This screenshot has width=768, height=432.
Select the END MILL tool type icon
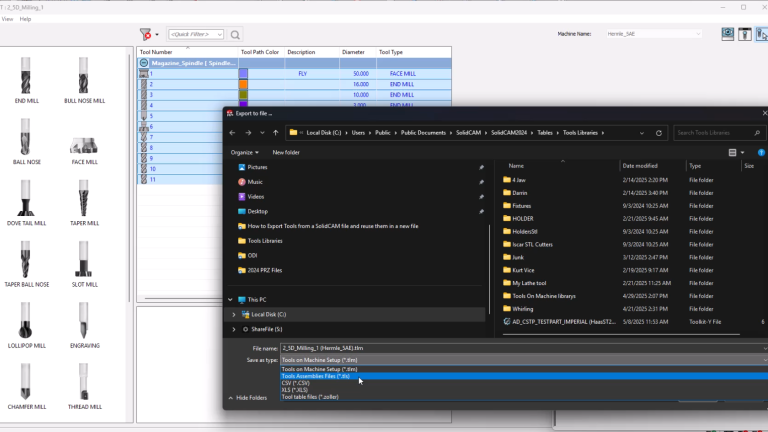coord(26,76)
